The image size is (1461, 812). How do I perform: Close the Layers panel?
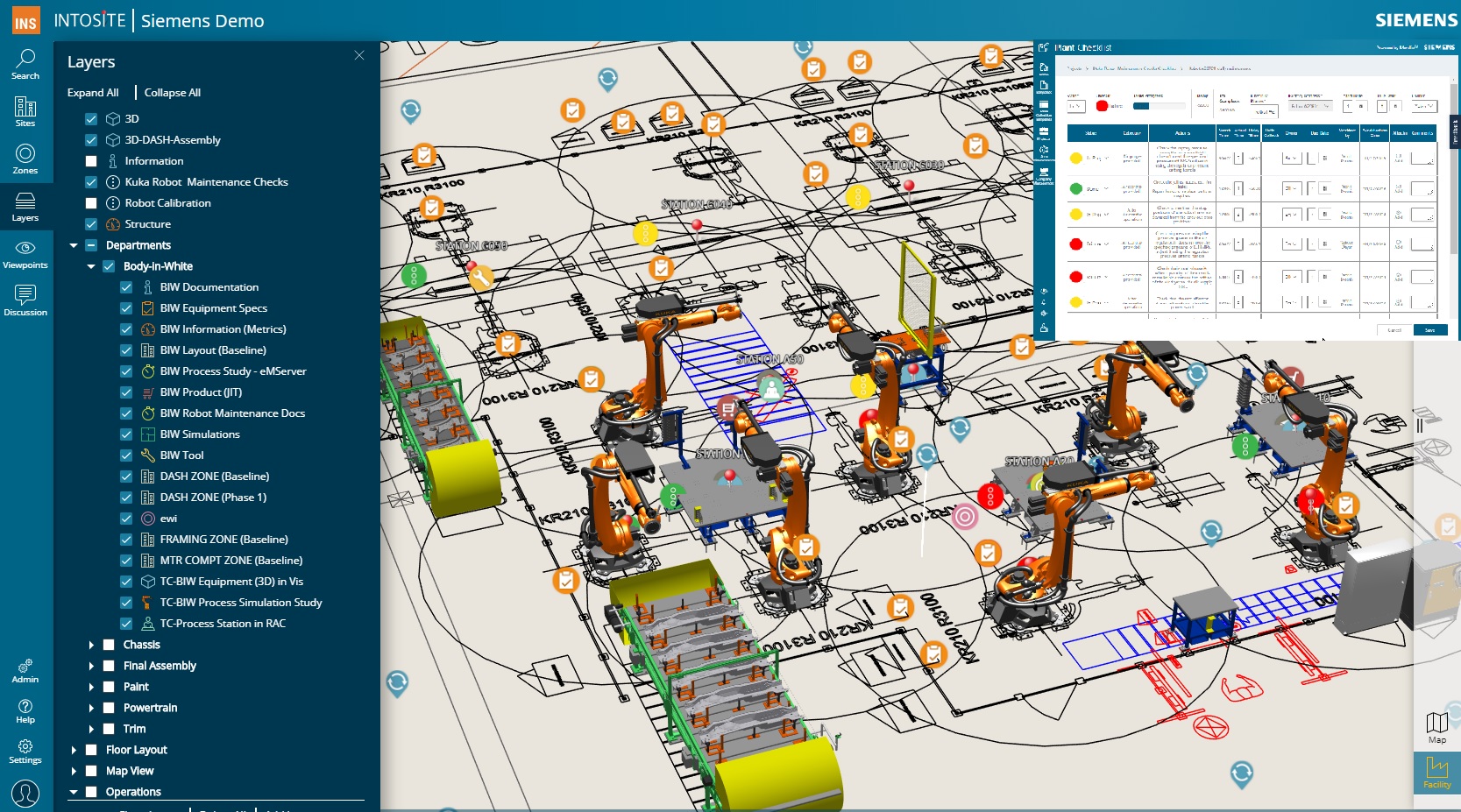pyautogui.click(x=359, y=55)
